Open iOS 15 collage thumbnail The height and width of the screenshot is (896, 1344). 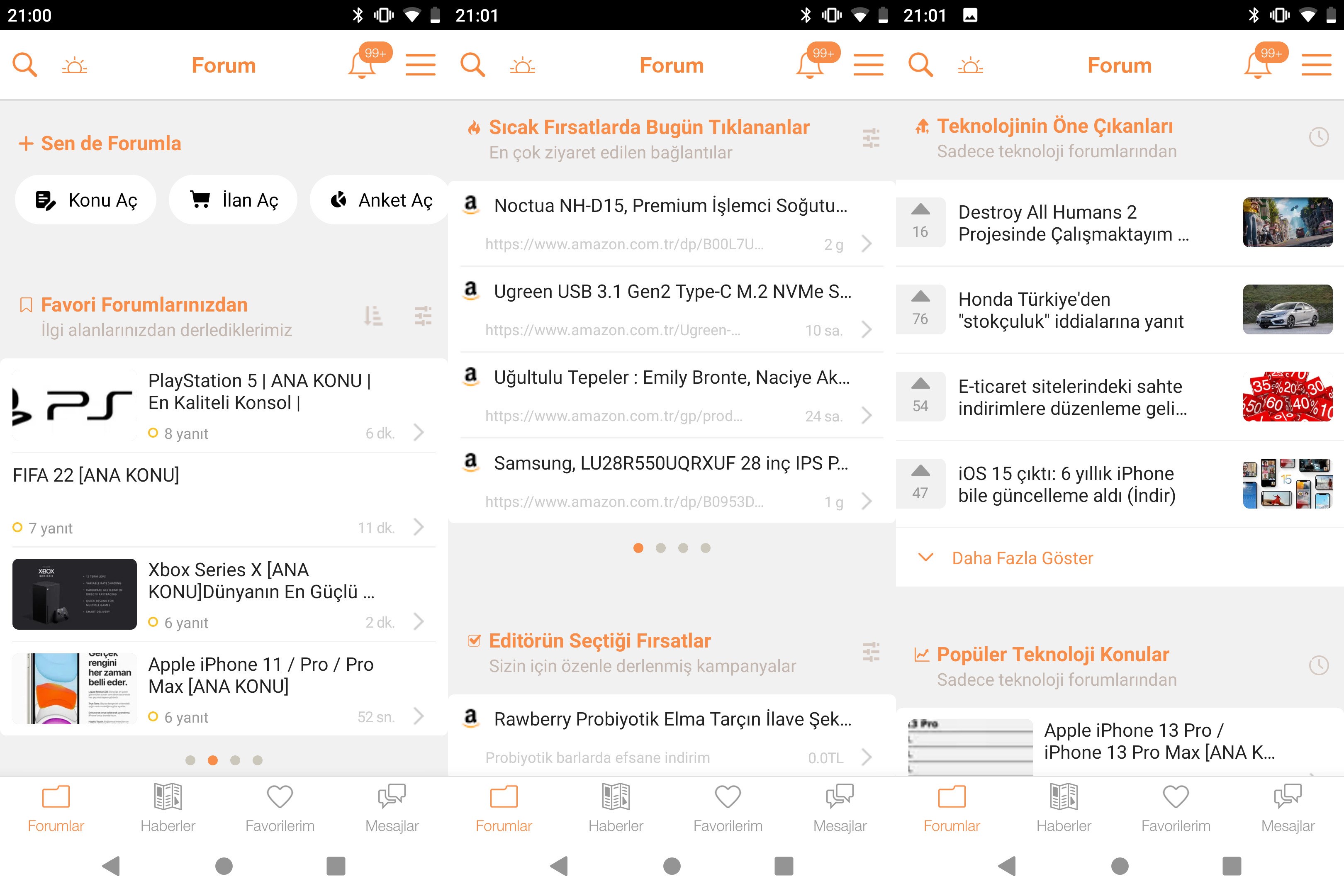[x=1288, y=483]
